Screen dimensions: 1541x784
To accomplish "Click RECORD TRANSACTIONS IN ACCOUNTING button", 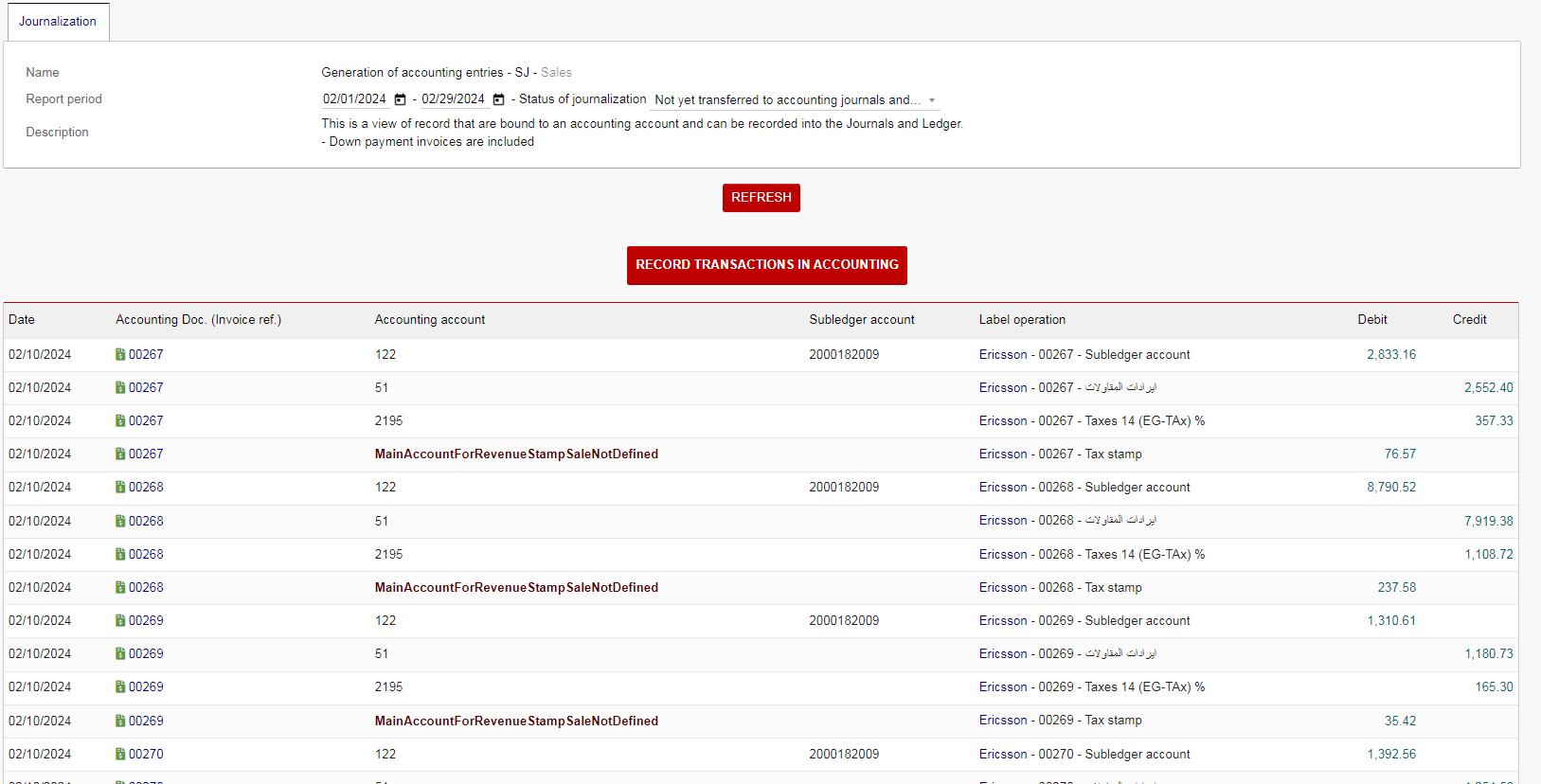I will [x=766, y=265].
